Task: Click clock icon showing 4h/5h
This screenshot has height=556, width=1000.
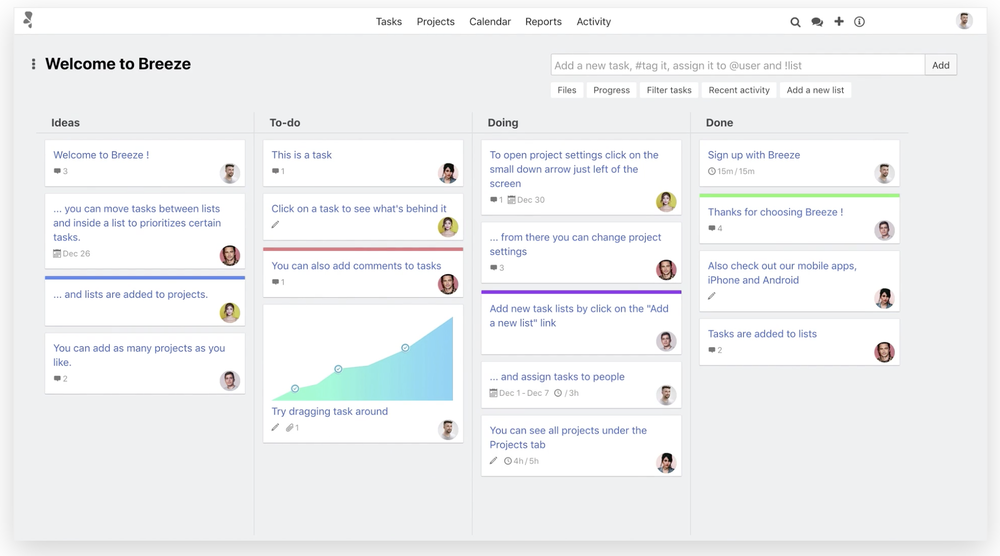Action: click(x=508, y=461)
